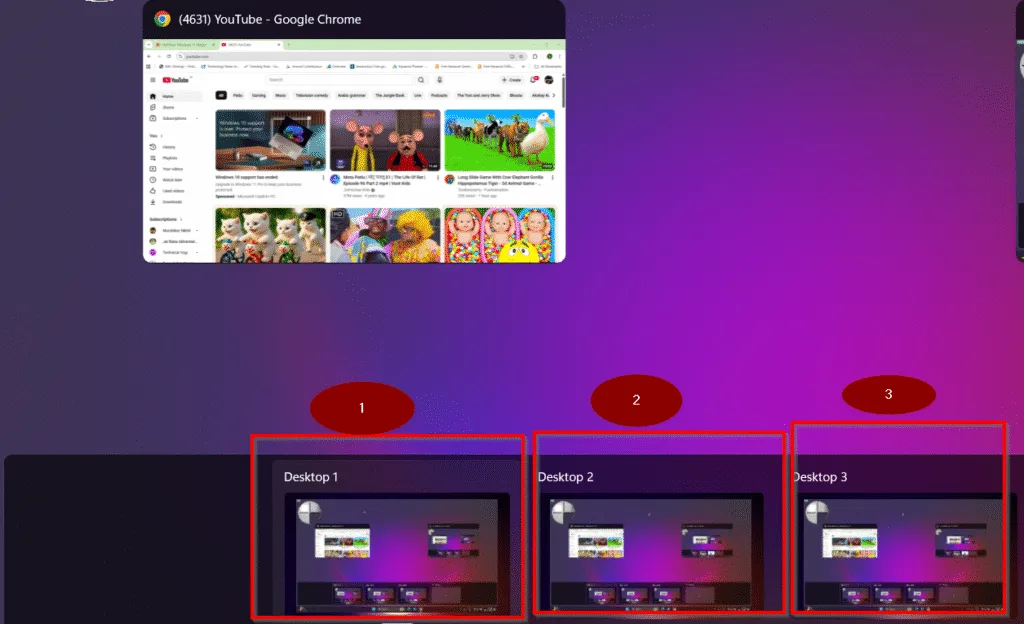Open the YouTube notifications bell

point(535,79)
